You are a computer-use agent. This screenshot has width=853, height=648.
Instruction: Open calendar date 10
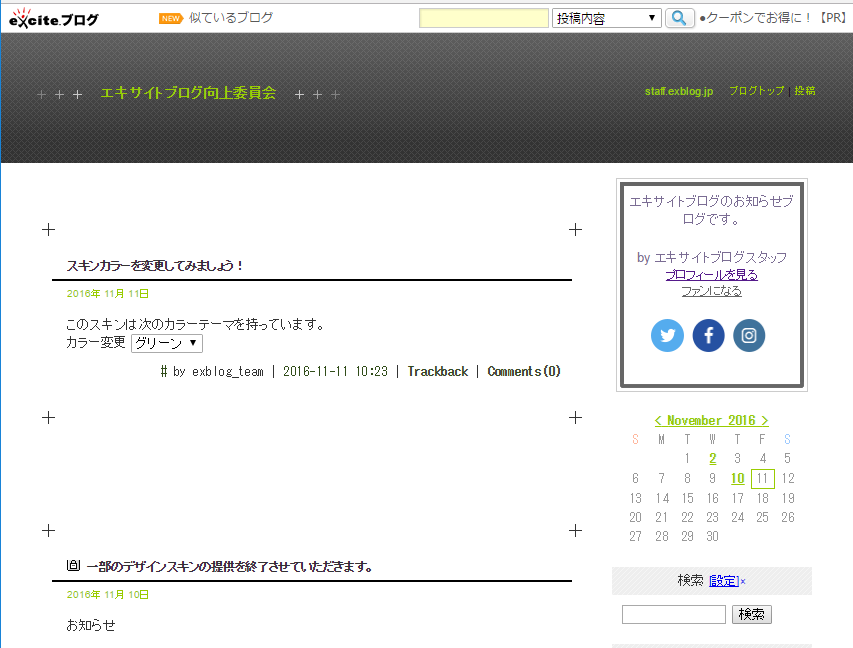click(x=738, y=479)
